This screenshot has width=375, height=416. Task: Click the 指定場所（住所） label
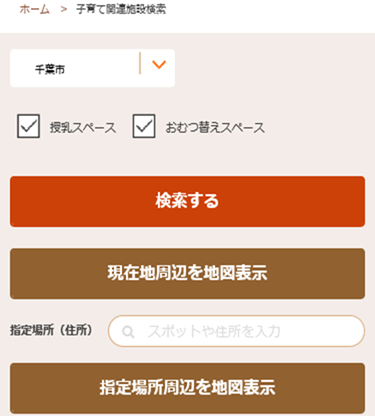tap(51, 331)
